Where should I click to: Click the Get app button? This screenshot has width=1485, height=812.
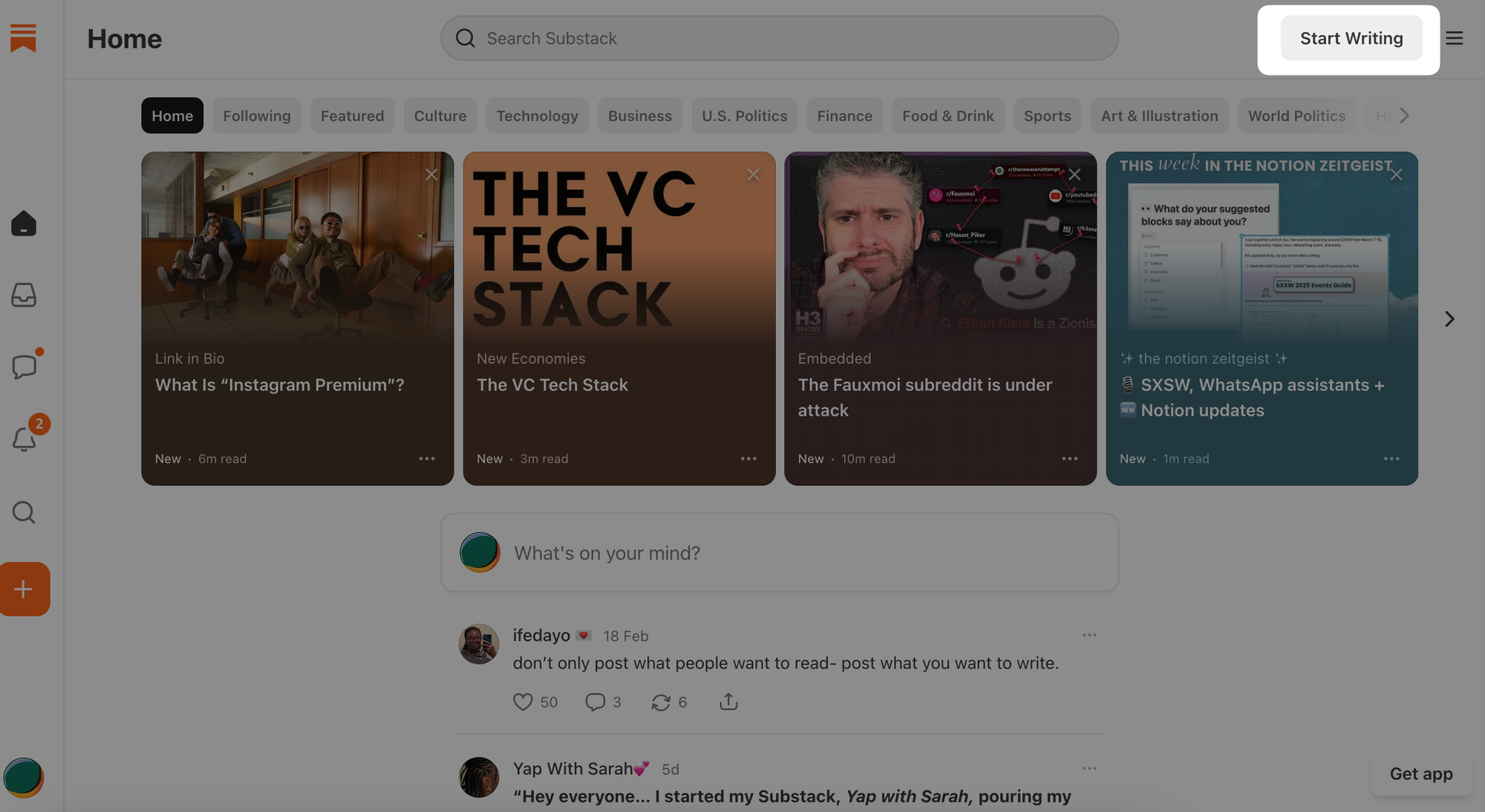(x=1420, y=774)
